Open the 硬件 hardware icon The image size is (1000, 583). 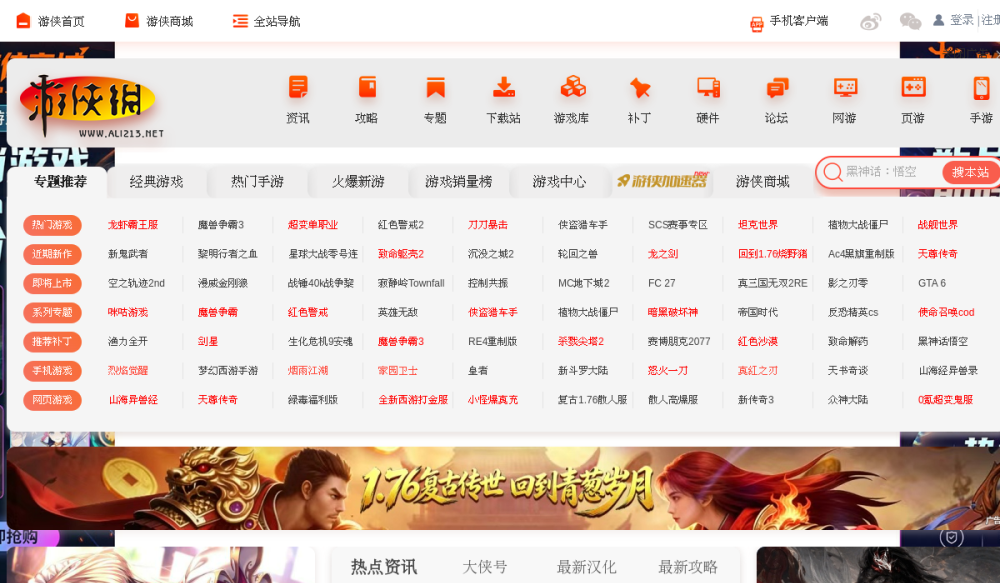pyautogui.click(x=708, y=87)
